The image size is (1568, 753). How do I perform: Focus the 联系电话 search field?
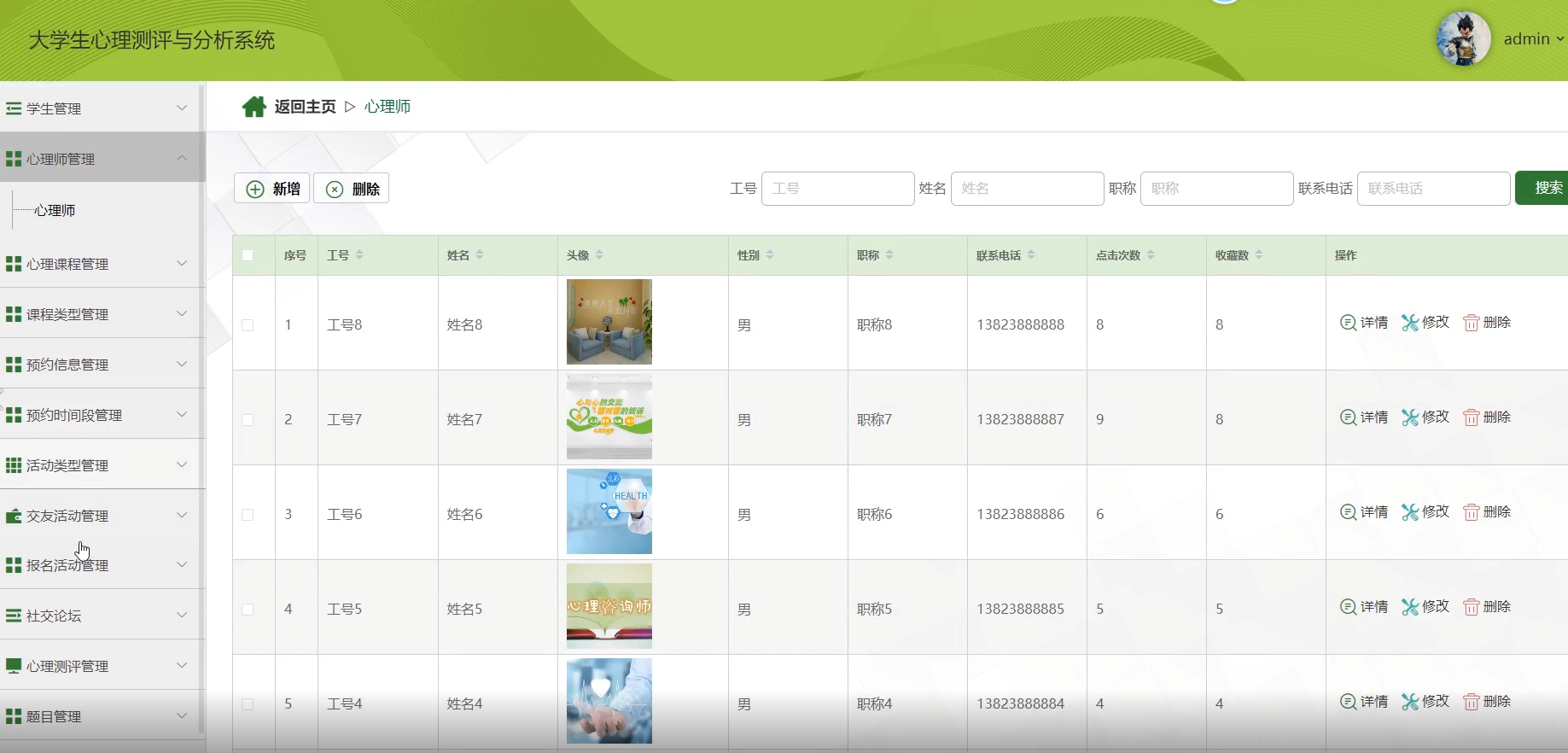1433,189
